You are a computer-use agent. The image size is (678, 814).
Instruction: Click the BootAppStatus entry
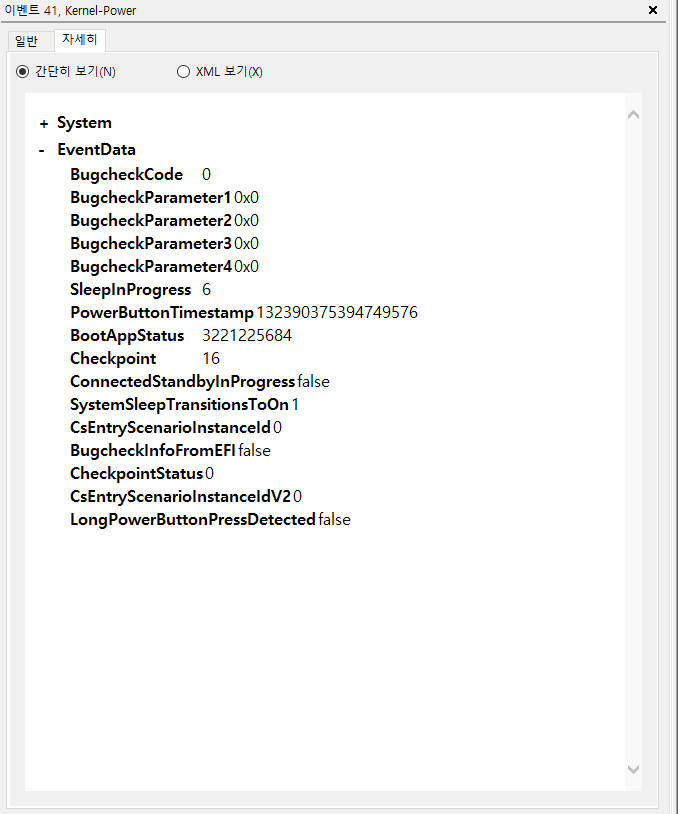coord(127,335)
